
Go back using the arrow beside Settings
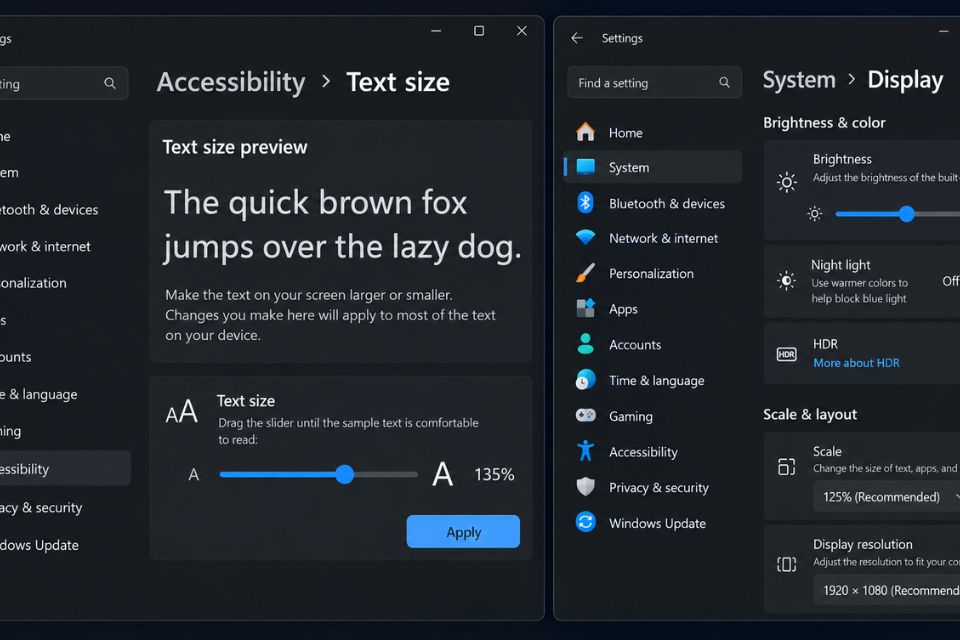(x=577, y=38)
